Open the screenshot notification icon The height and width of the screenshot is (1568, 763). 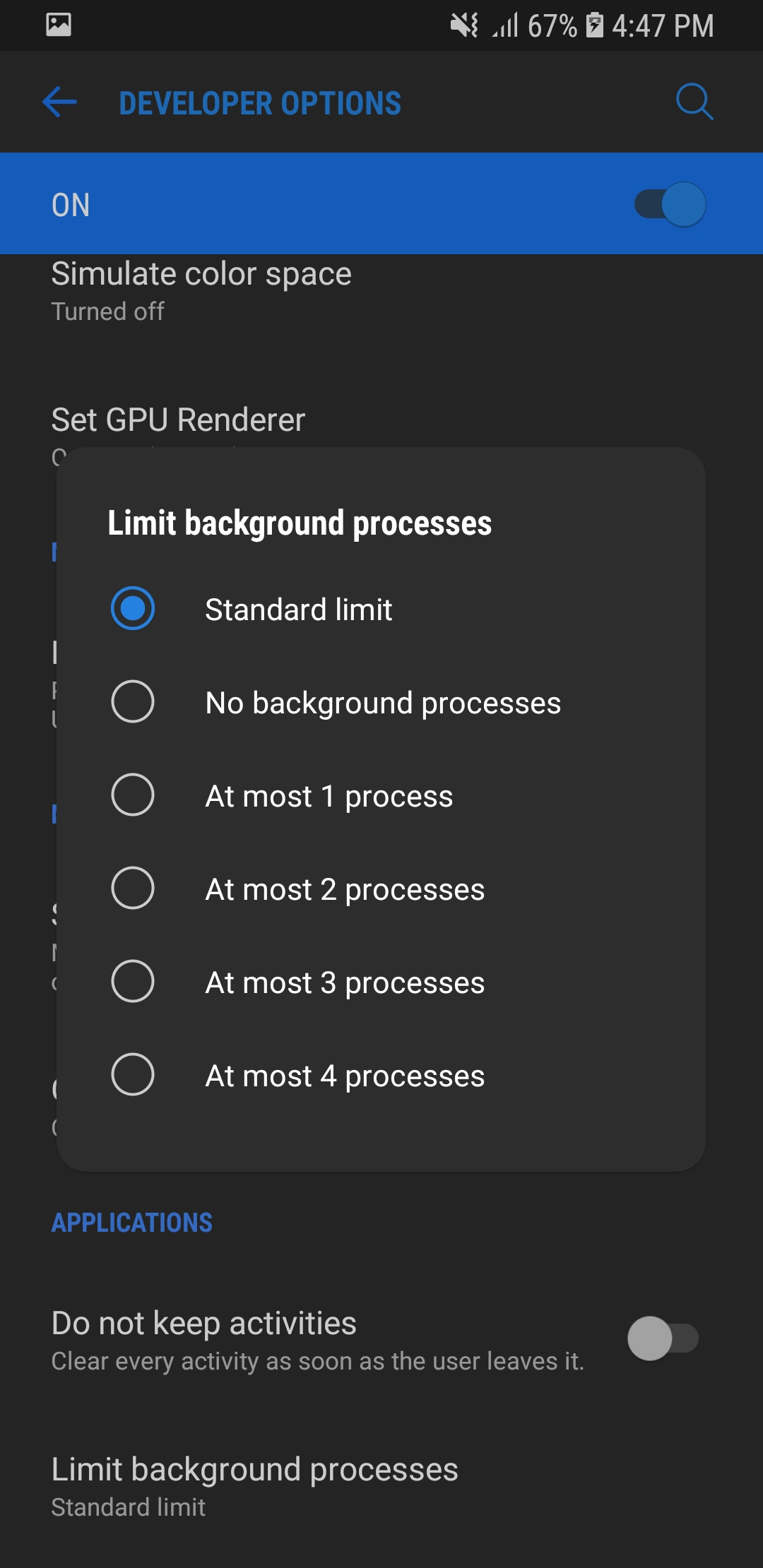point(59,25)
